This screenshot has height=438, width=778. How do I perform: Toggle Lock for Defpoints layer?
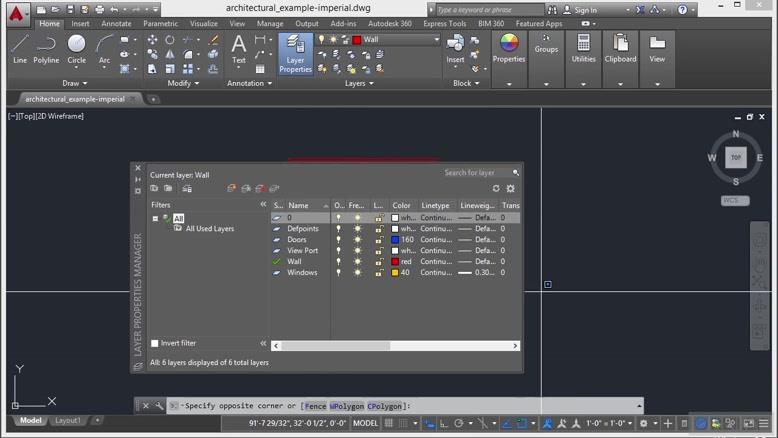[x=379, y=229]
